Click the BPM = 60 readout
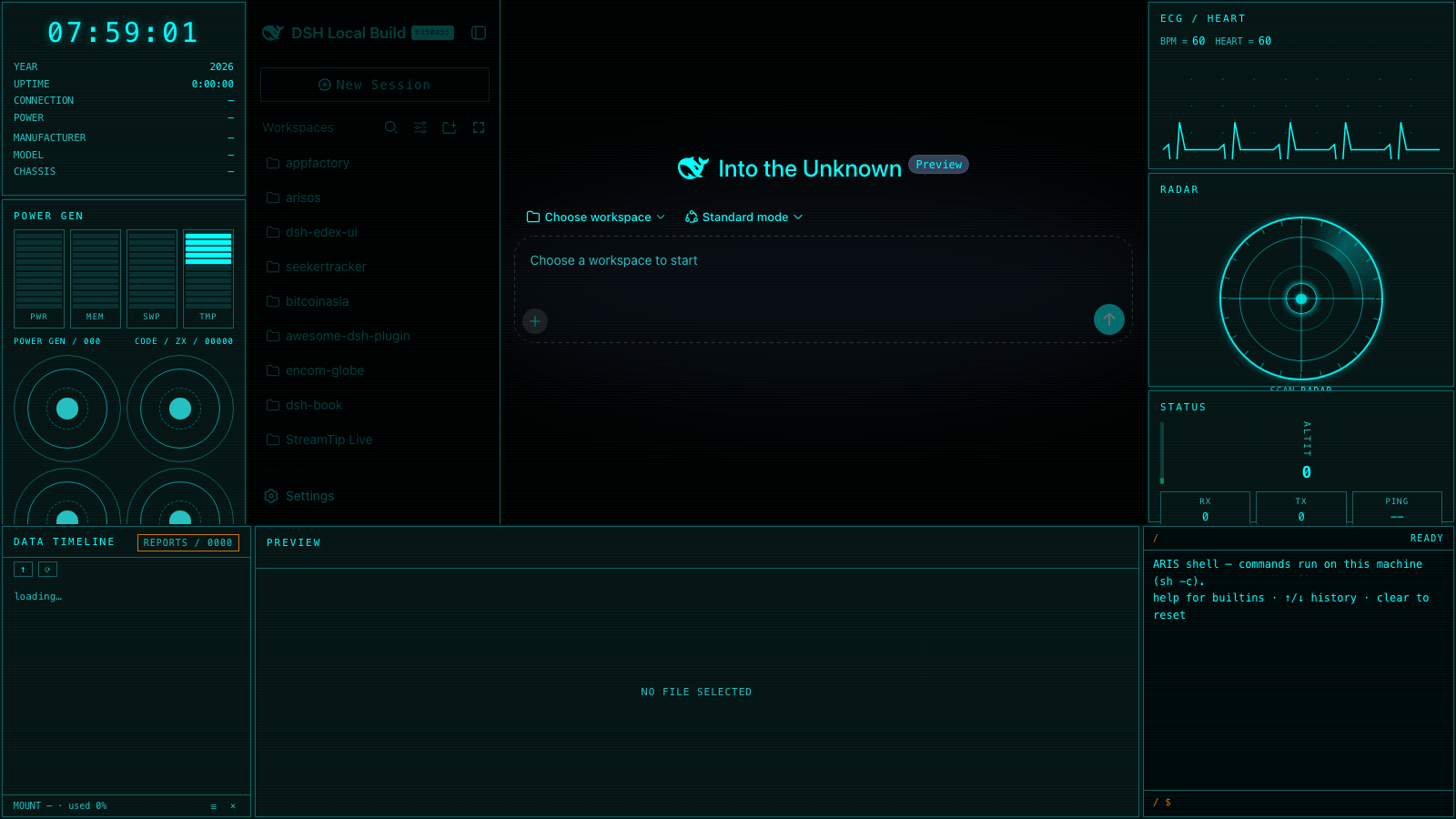The width and height of the screenshot is (1456, 819). [x=1182, y=41]
